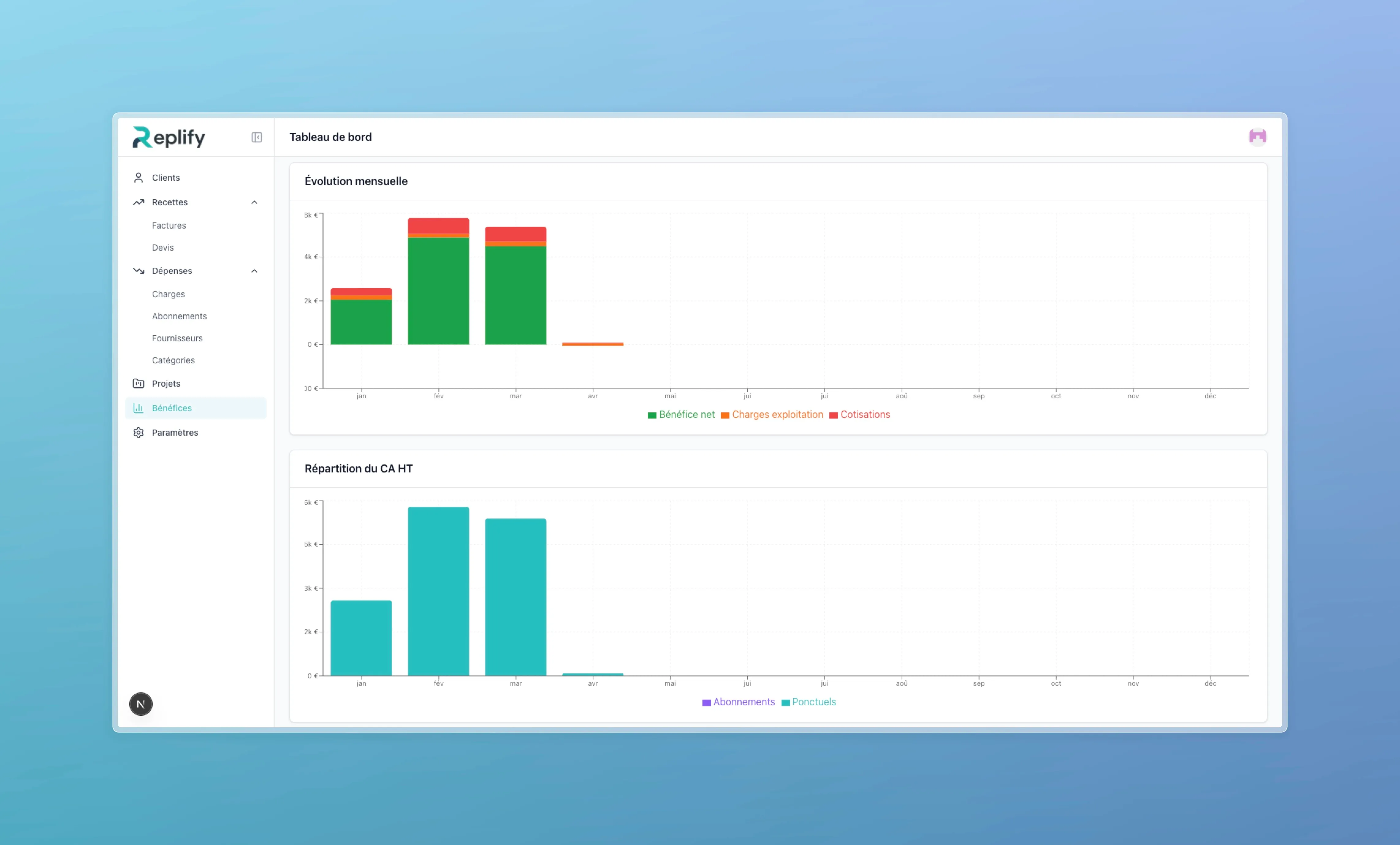Viewport: 1400px width, 845px height.
Task: Select the Clients person icon in sidebar
Action: (x=138, y=177)
